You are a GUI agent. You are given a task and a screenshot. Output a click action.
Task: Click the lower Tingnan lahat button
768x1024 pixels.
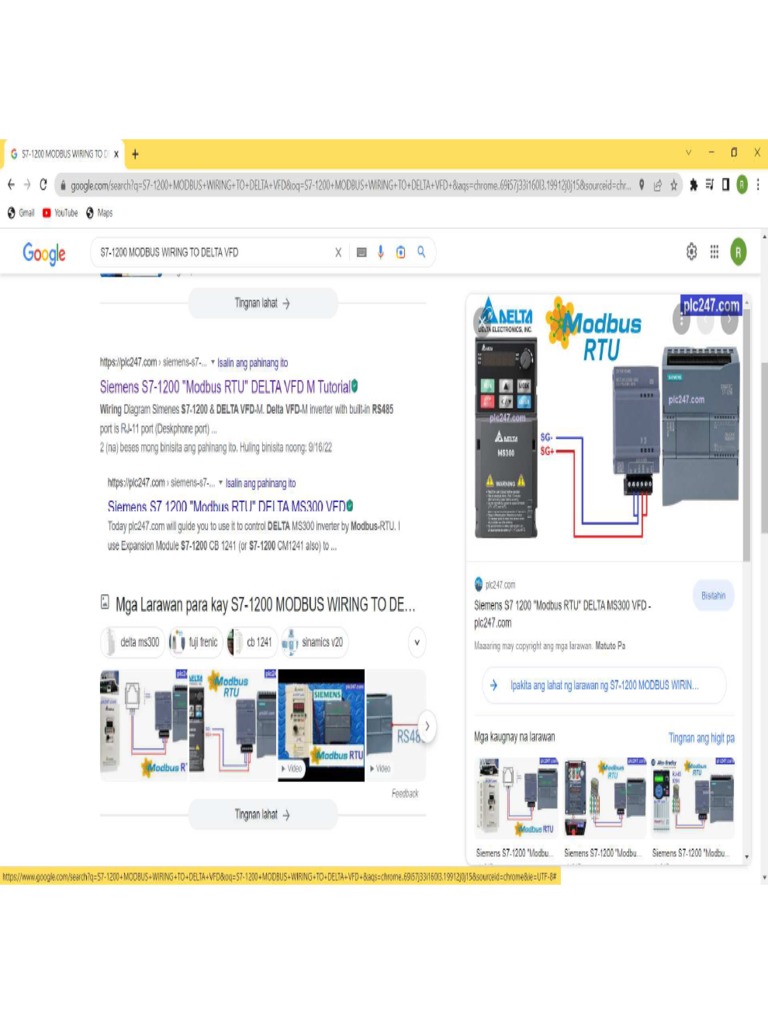point(263,815)
